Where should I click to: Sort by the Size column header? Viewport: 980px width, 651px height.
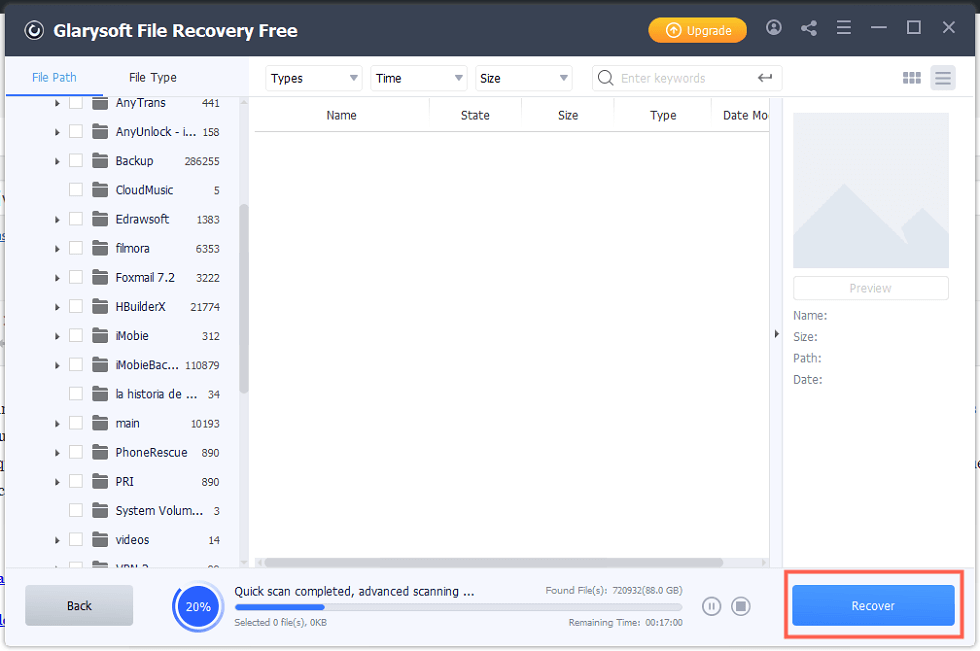tap(568, 115)
